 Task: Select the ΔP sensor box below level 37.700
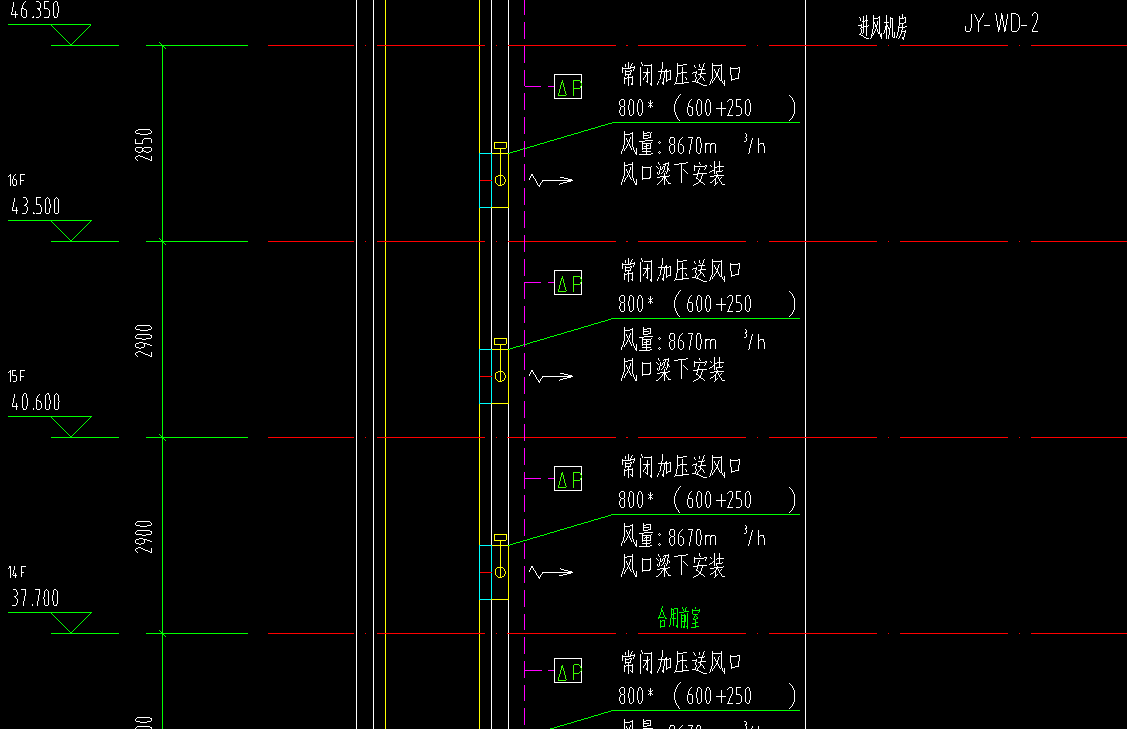(568, 671)
